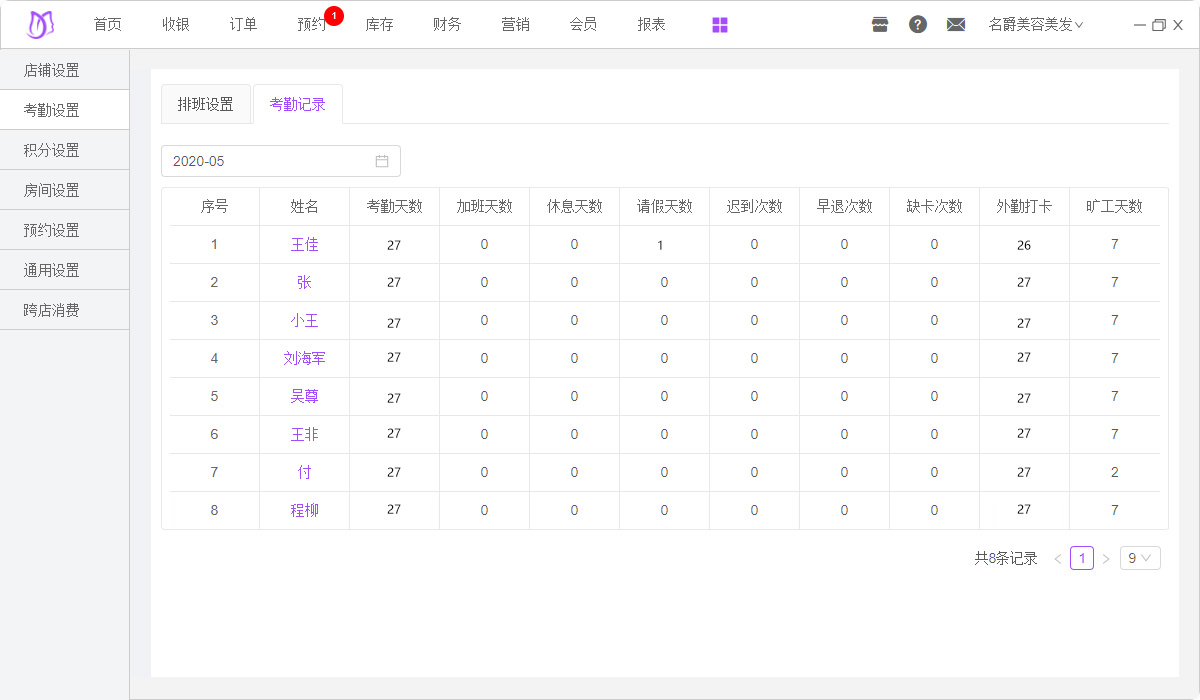Open 刘海军's attendance details link
This screenshot has height=700, width=1200.
[x=305, y=358]
